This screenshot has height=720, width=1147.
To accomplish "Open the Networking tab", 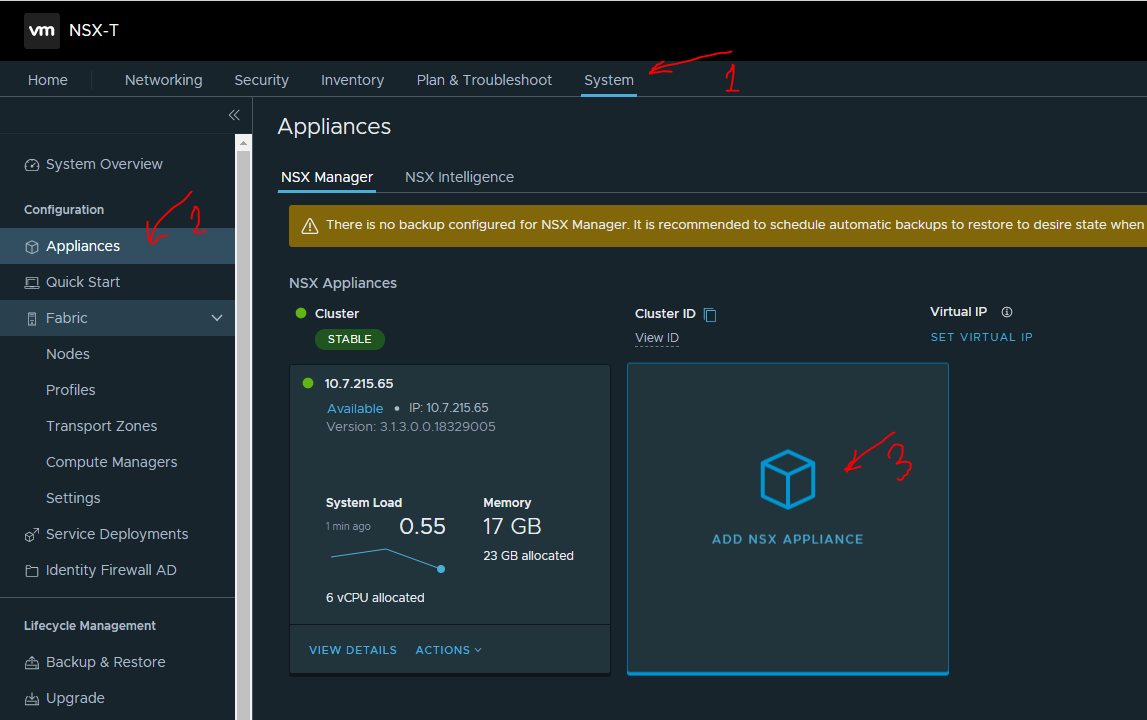I will pyautogui.click(x=164, y=80).
